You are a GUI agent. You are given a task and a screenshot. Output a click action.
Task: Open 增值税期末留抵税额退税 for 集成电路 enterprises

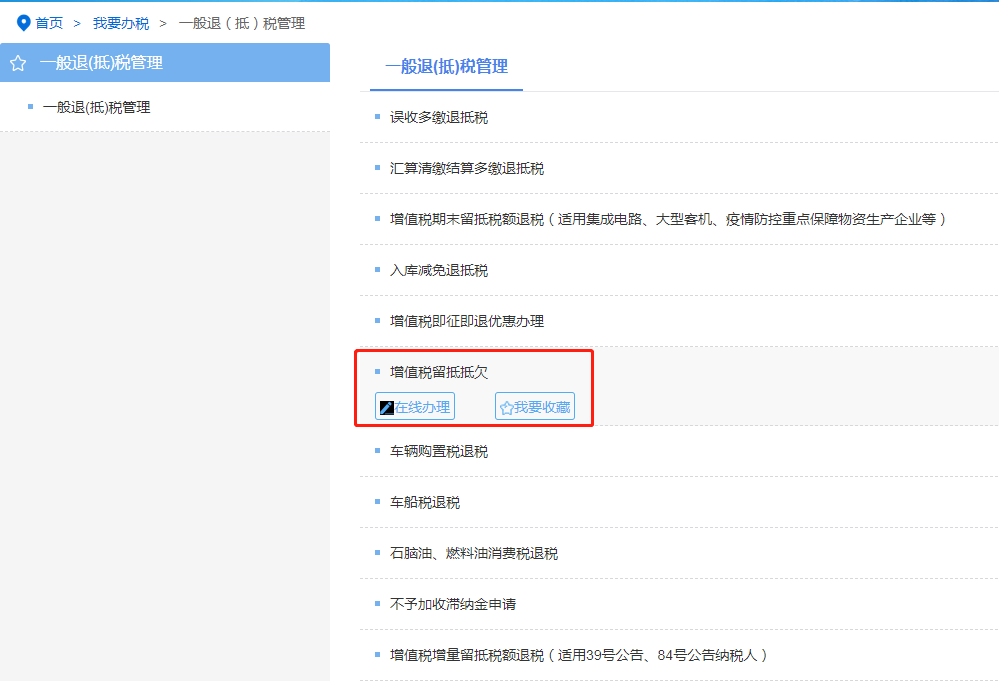click(668, 219)
